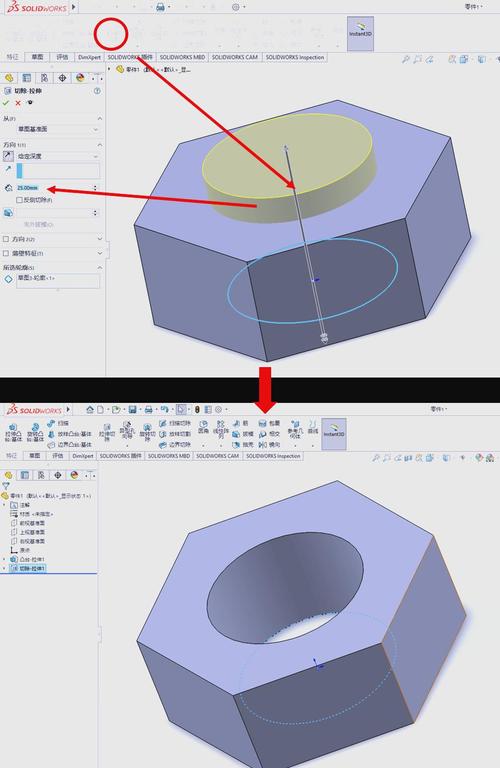Click Print icon in lower toolbar
Viewport: 500px width, 768px height.
[x=148, y=409]
